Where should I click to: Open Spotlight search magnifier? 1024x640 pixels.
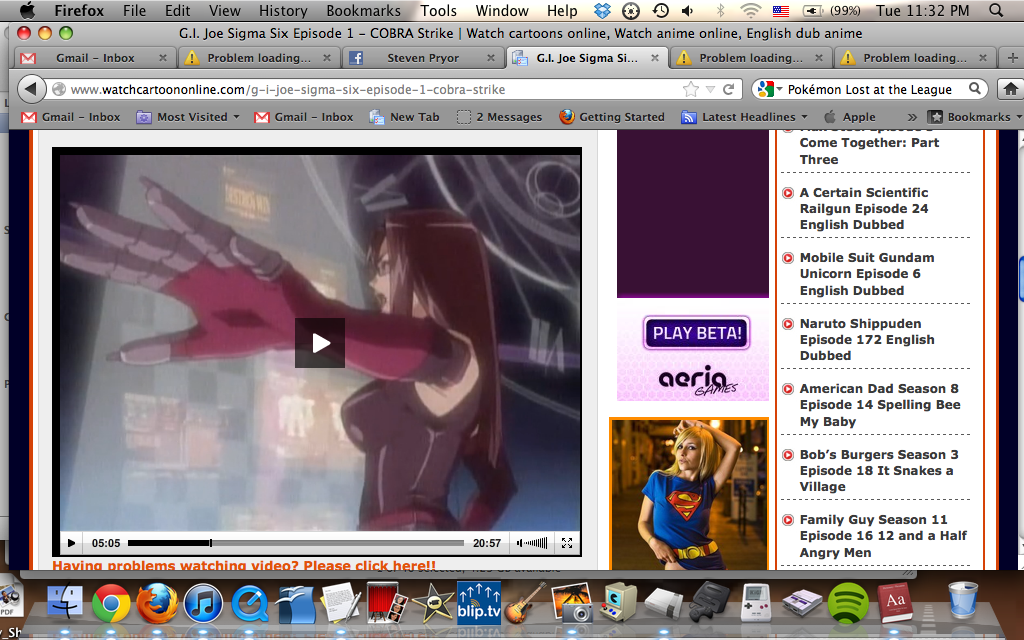tap(996, 10)
